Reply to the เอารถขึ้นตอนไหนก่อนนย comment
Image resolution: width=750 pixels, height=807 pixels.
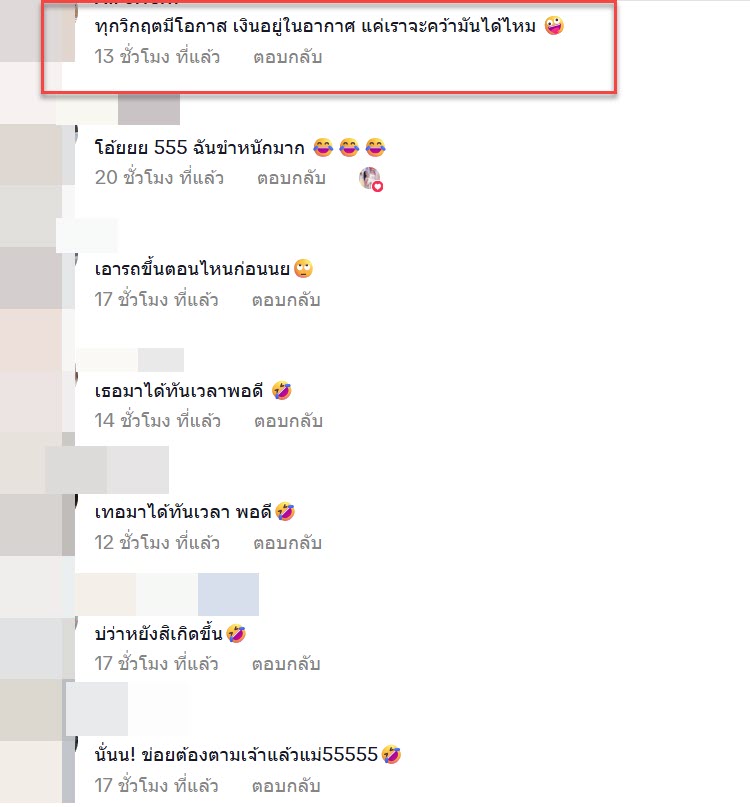286,300
